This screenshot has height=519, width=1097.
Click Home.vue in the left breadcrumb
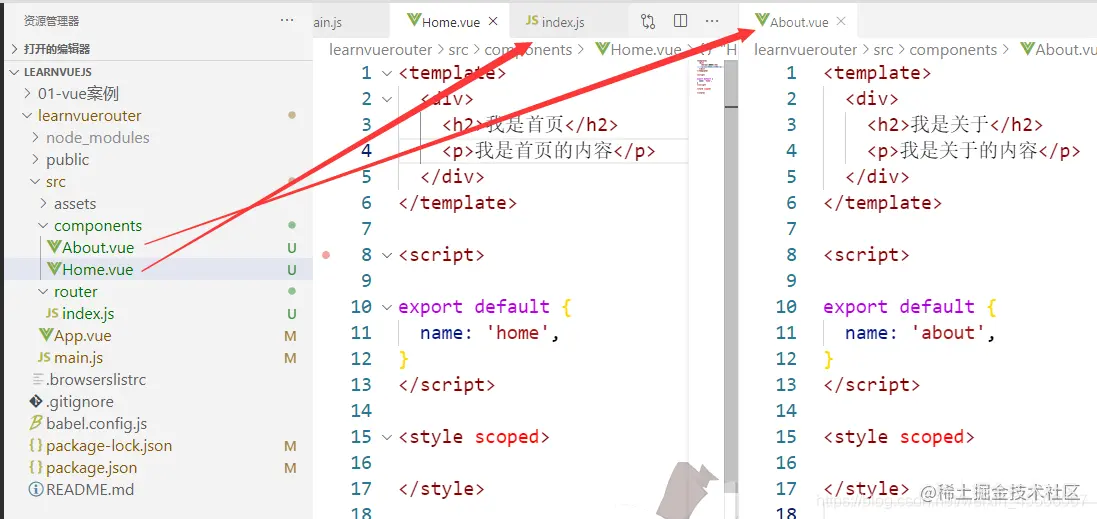[638, 50]
